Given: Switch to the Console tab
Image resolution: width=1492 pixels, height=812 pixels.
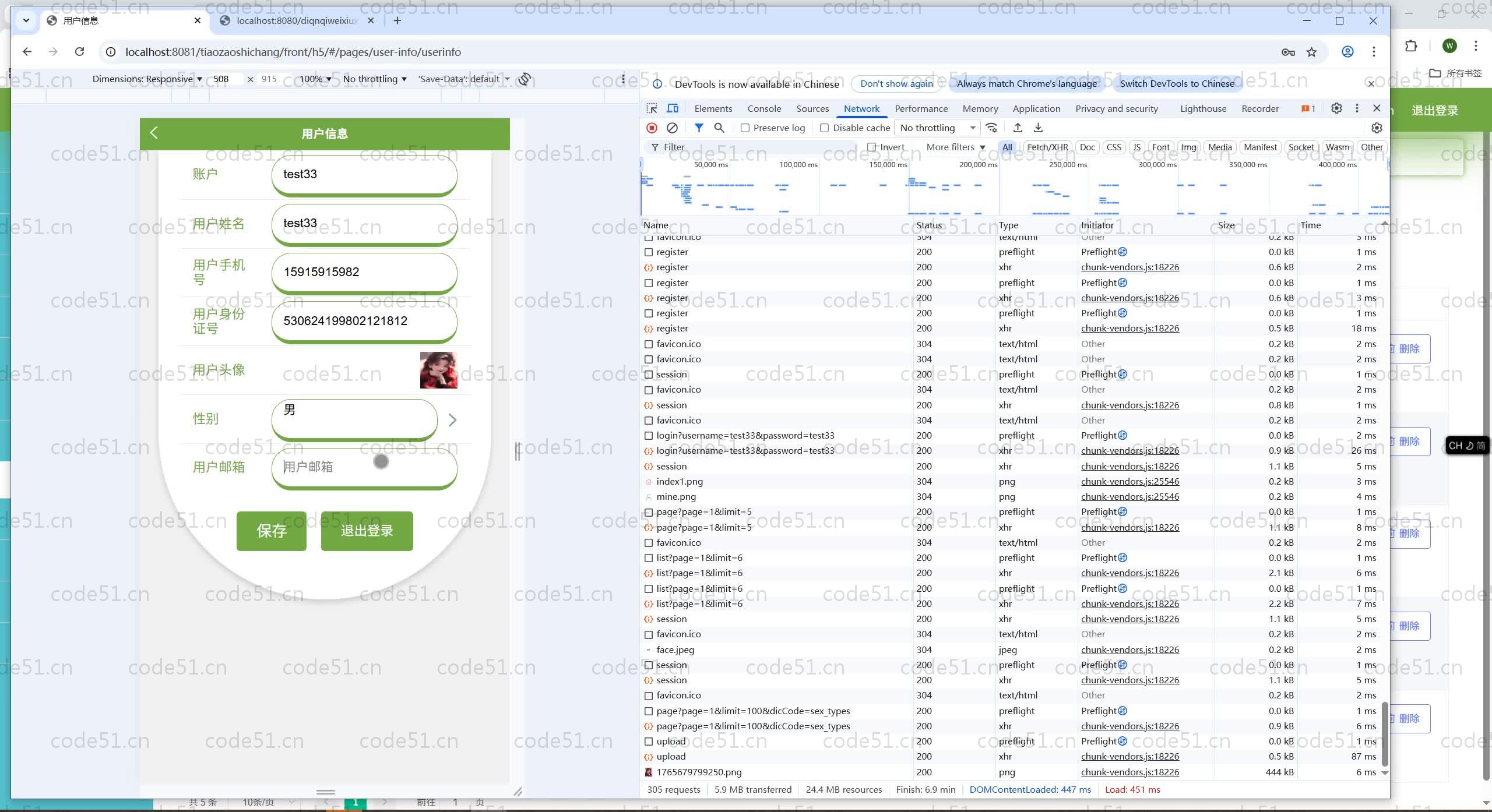Looking at the screenshot, I should point(764,108).
